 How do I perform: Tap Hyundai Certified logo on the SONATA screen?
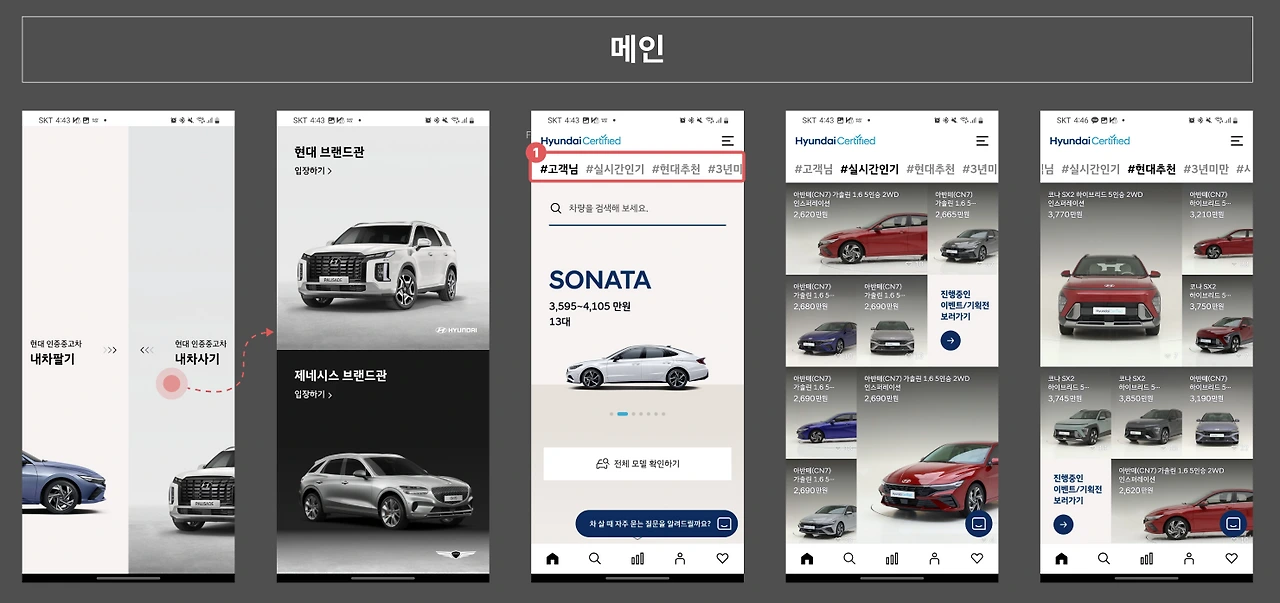pos(581,141)
